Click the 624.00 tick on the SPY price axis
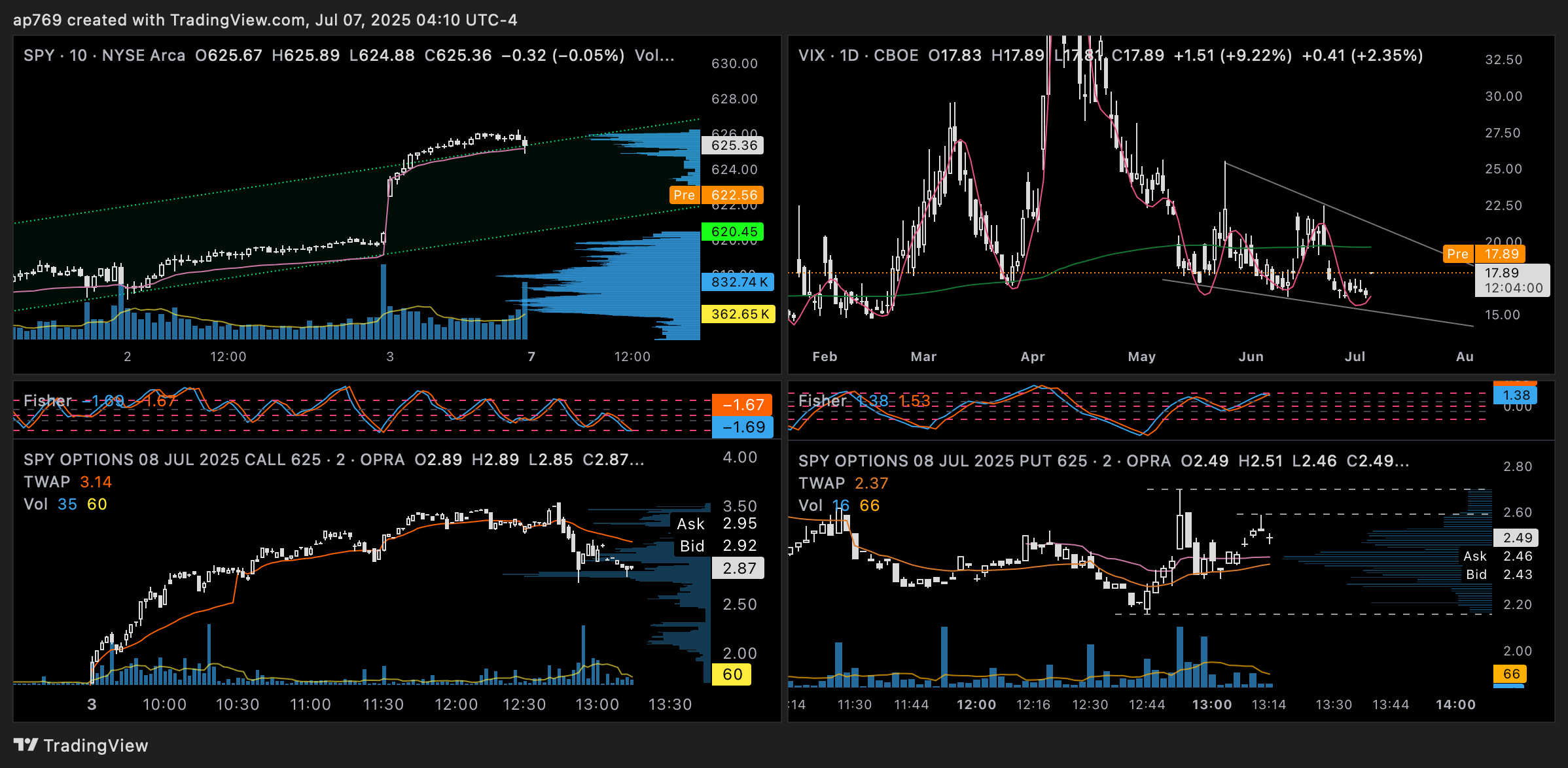Screen dimensions: 1568x768 734,169
